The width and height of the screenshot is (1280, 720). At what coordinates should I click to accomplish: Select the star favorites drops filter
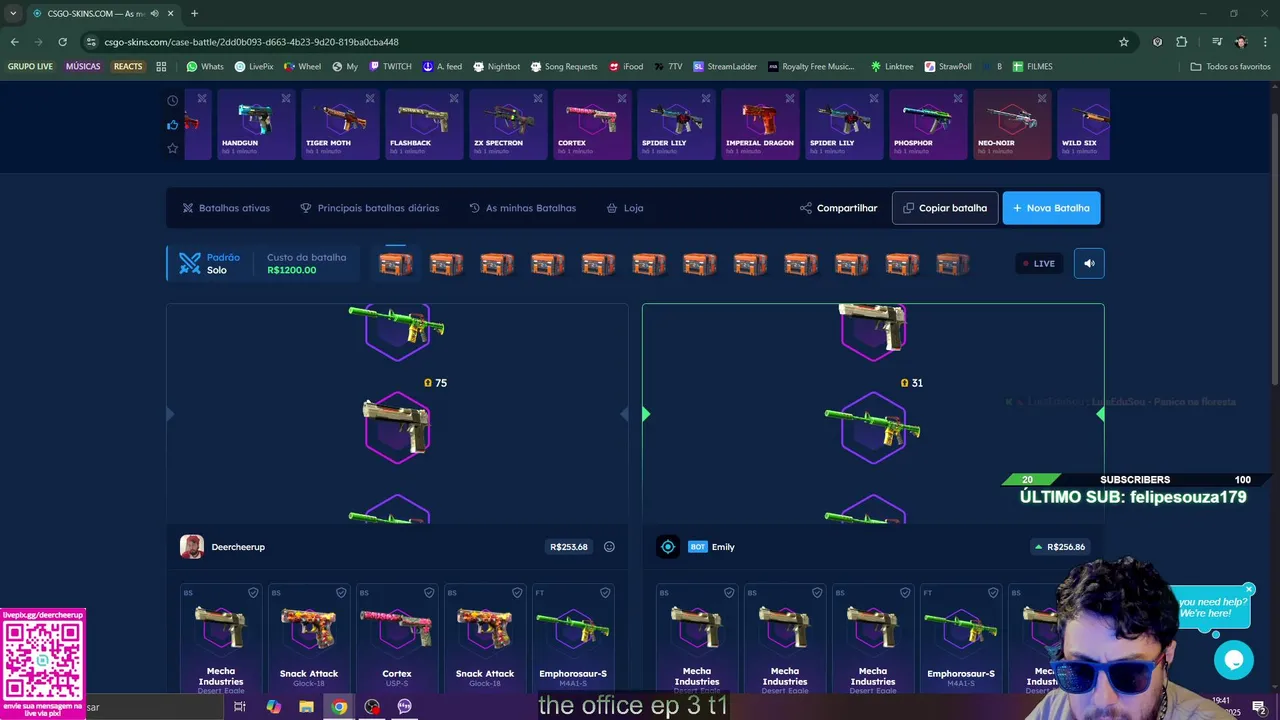173,148
